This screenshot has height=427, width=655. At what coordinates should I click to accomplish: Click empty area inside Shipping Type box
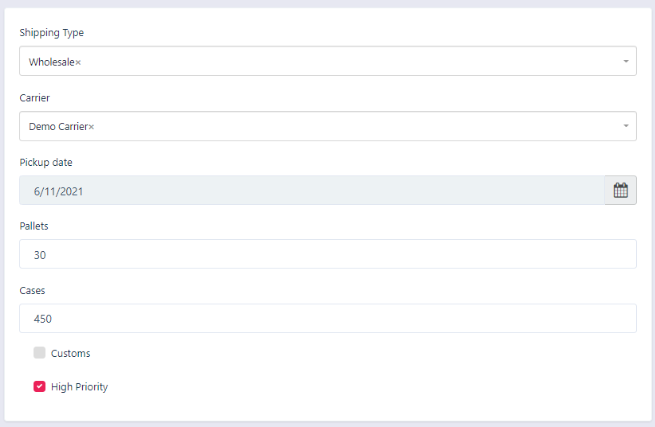(350, 62)
